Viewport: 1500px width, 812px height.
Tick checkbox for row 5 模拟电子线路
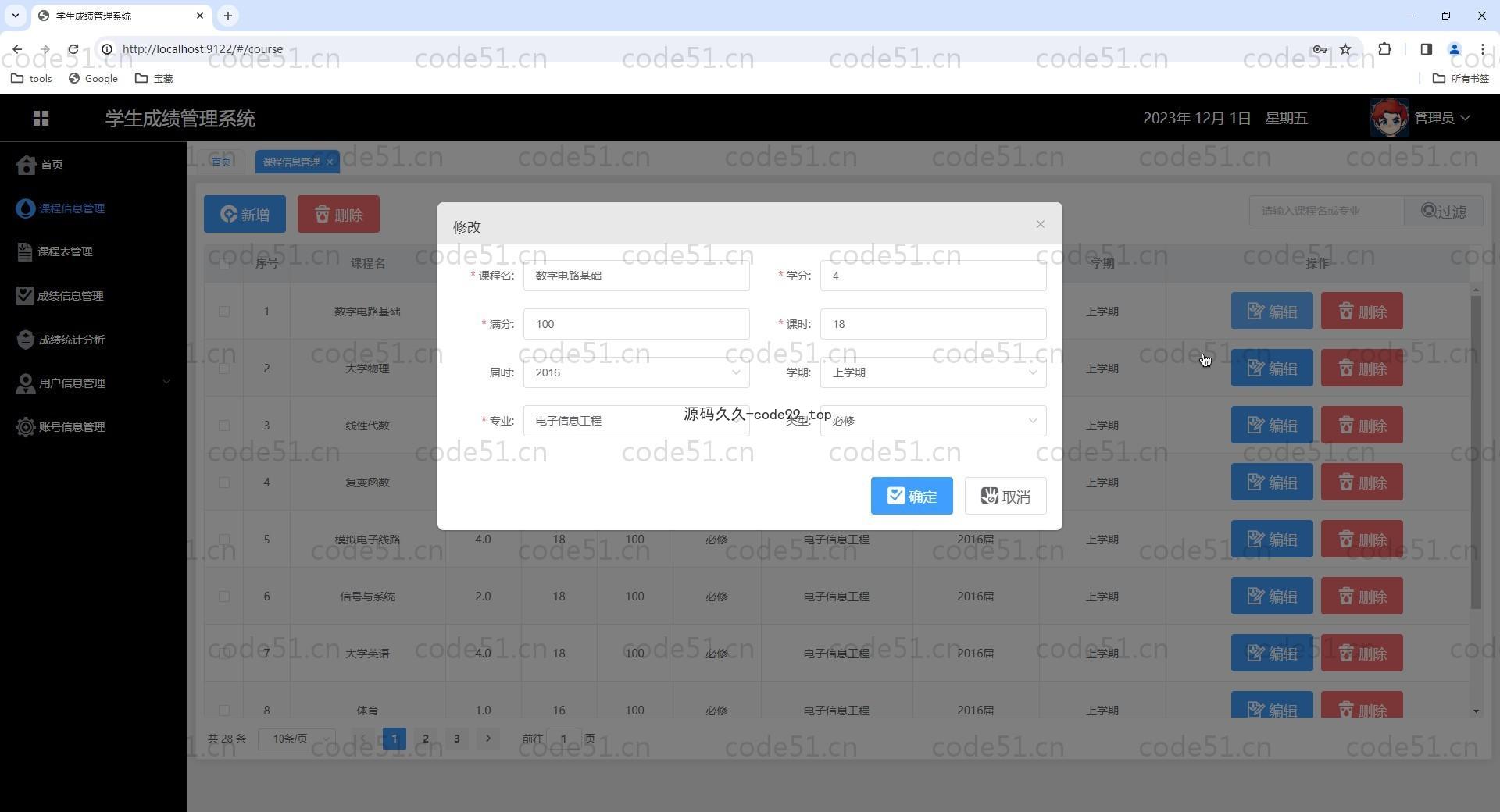tap(224, 540)
